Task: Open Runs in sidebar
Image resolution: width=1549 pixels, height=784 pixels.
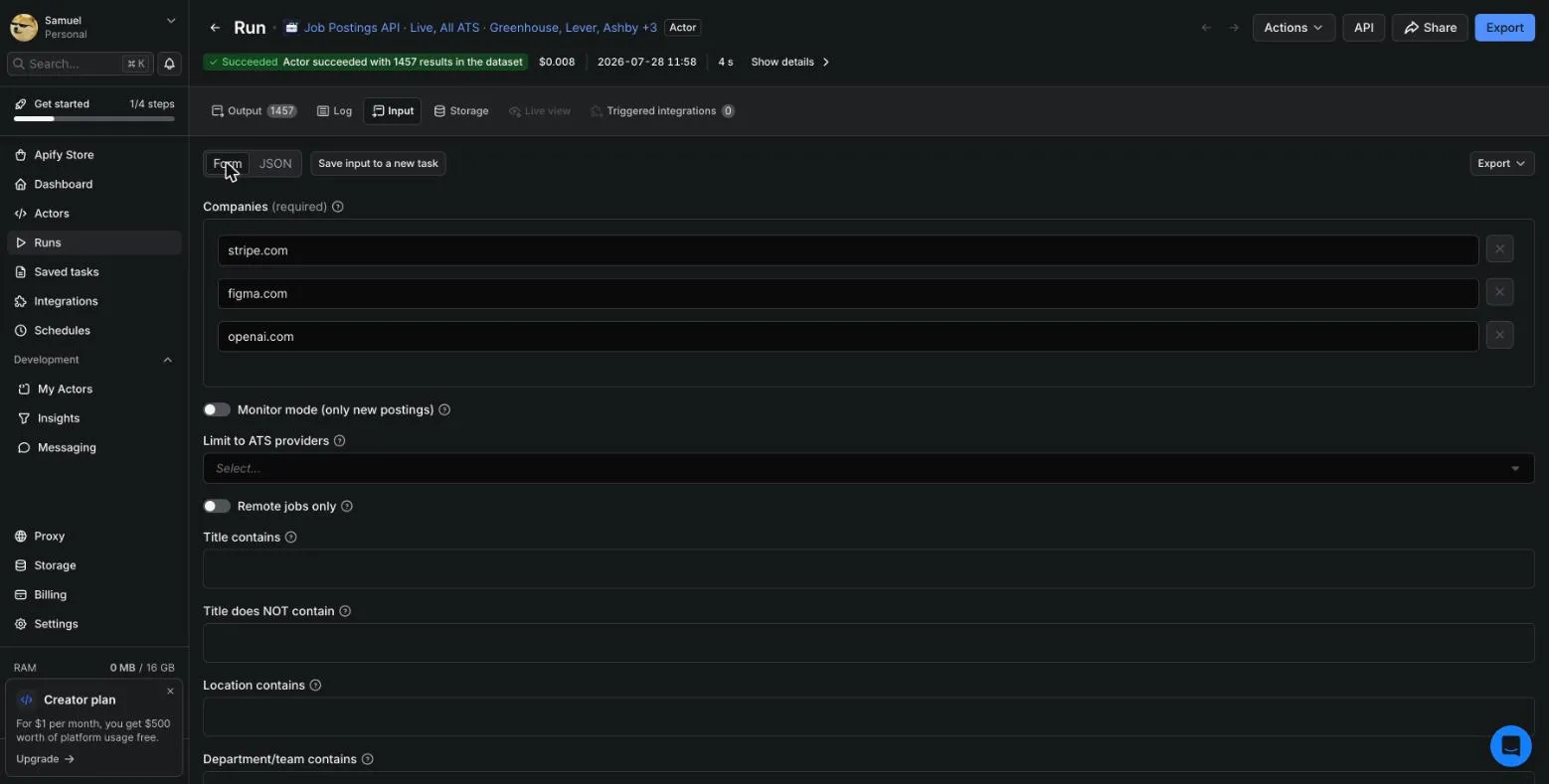Action: (94, 242)
